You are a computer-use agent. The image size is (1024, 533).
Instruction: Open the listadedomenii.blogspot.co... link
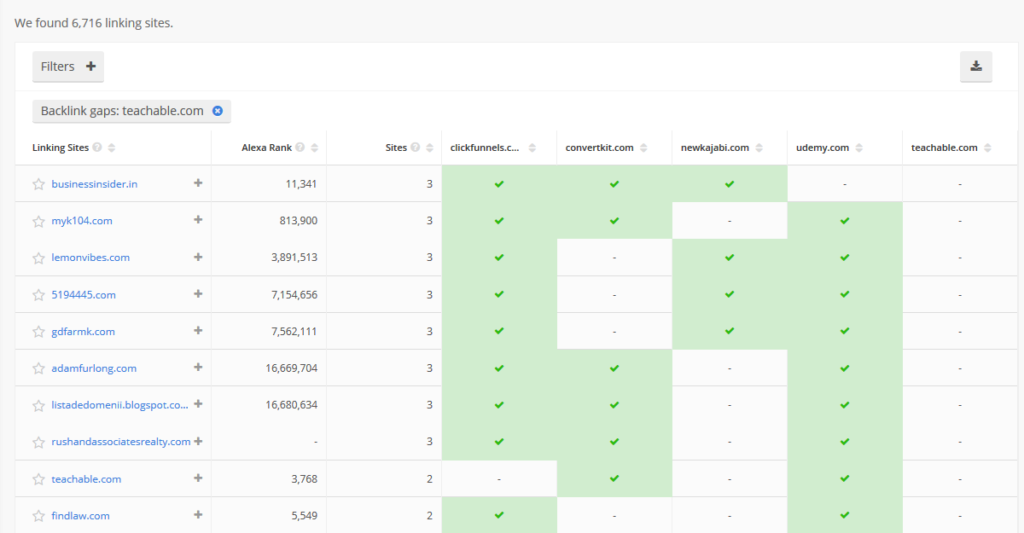[120, 405]
